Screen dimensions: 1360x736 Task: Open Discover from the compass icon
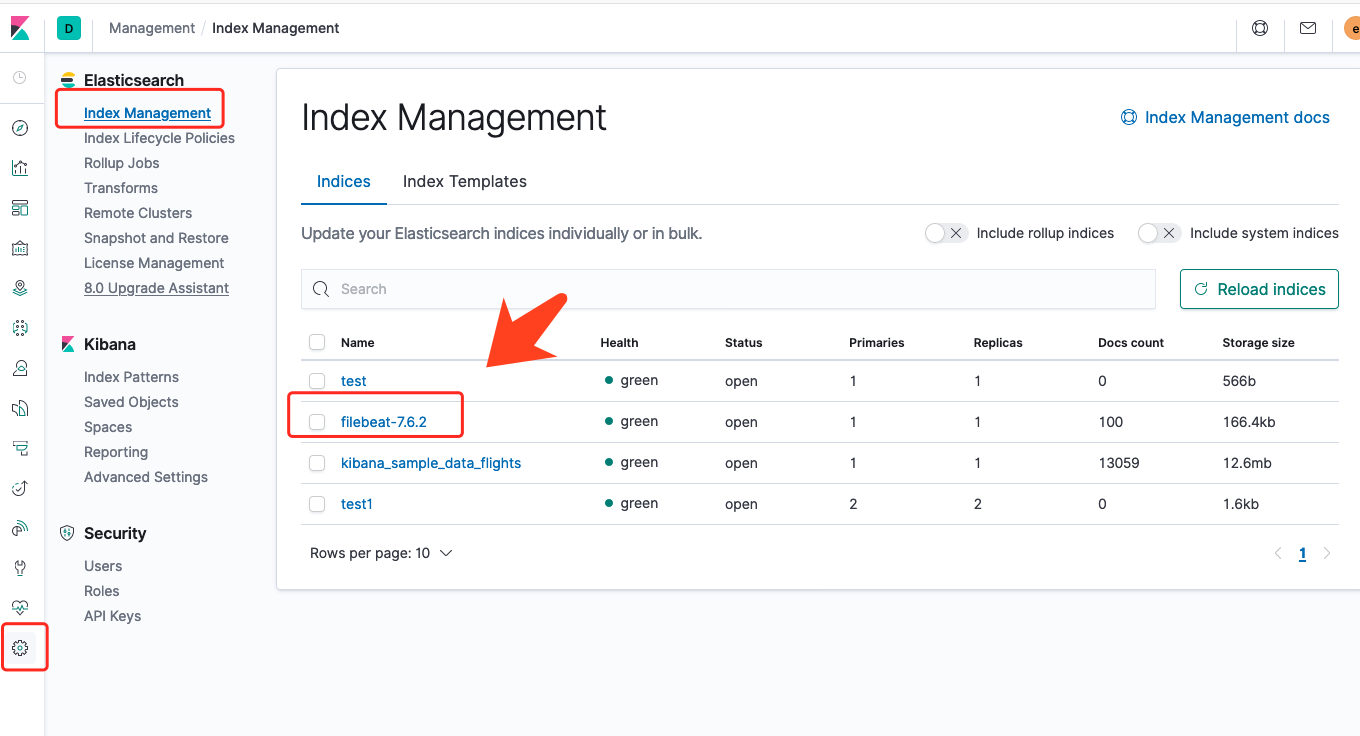20,128
